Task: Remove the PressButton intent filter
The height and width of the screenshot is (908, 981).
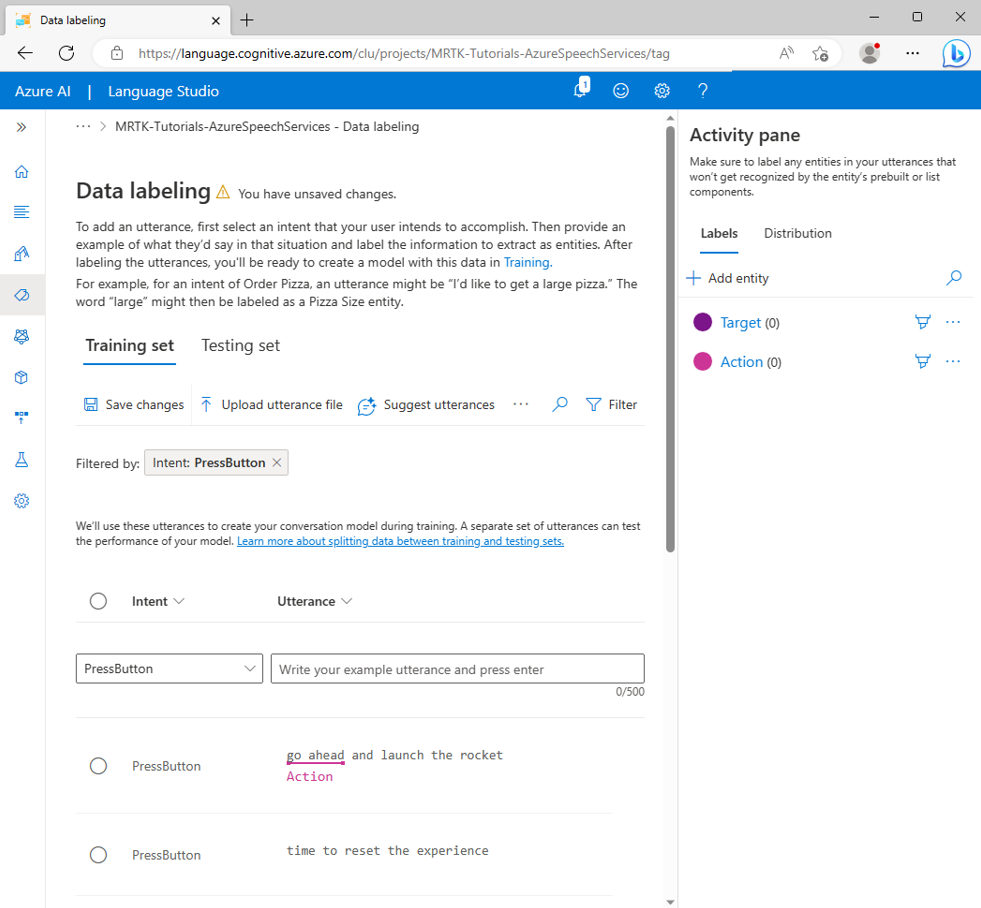Action: pos(277,462)
